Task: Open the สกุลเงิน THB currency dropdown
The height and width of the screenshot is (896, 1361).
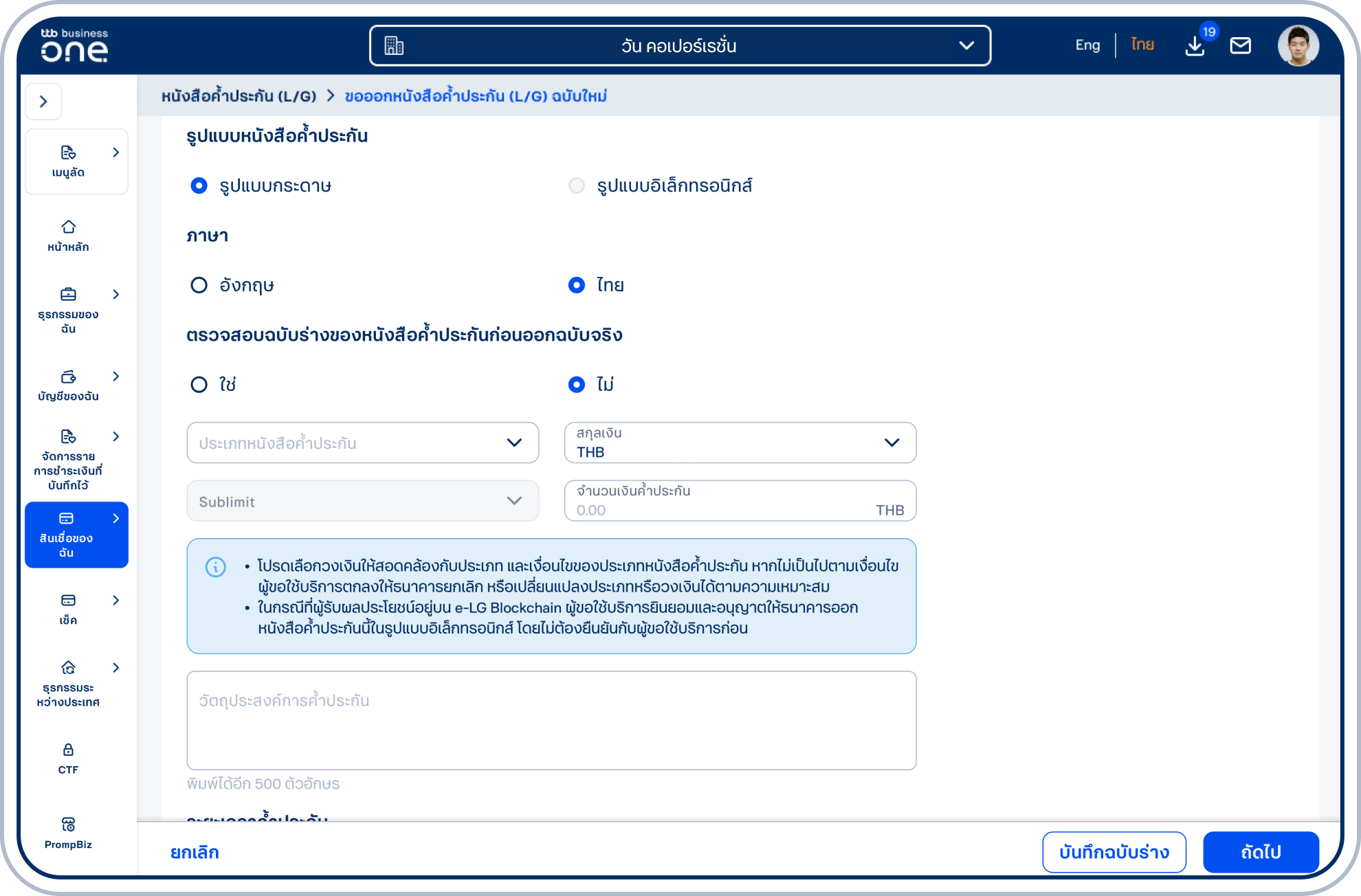Action: point(740,443)
